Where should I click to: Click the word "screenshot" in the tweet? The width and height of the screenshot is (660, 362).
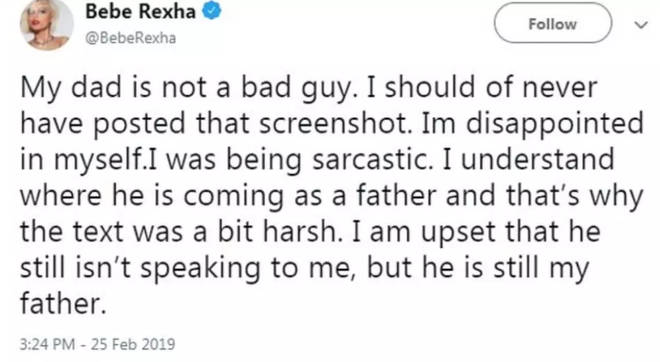tap(335, 124)
